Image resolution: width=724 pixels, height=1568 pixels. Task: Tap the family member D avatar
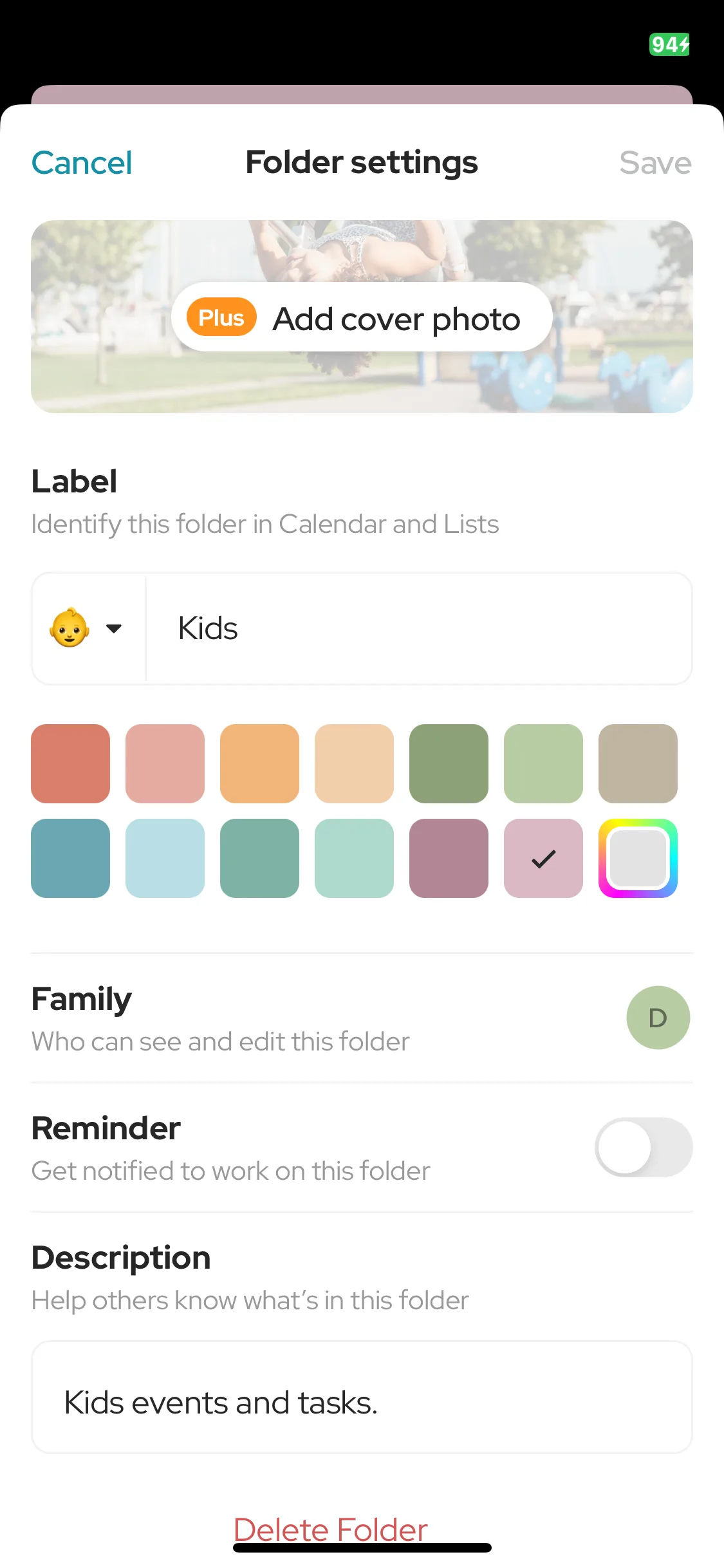[x=658, y=1018]
